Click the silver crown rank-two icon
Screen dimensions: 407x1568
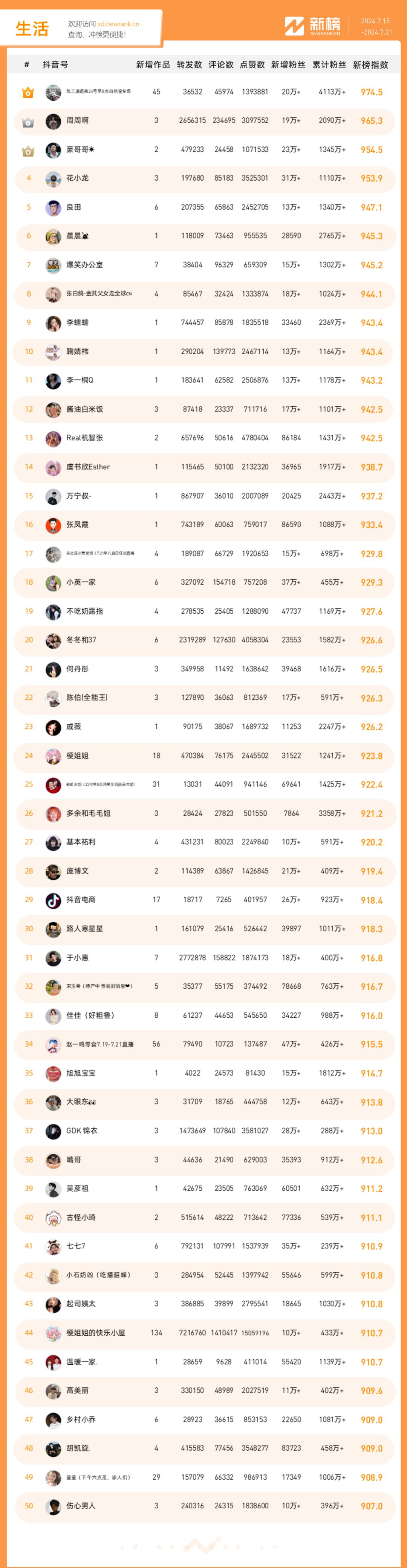pyautogui.click(x=28, y=122)
